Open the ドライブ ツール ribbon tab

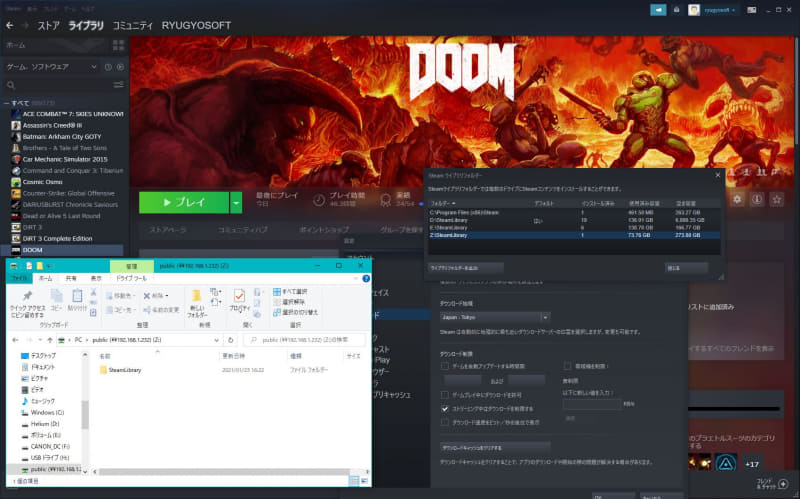tap(131, 279)
